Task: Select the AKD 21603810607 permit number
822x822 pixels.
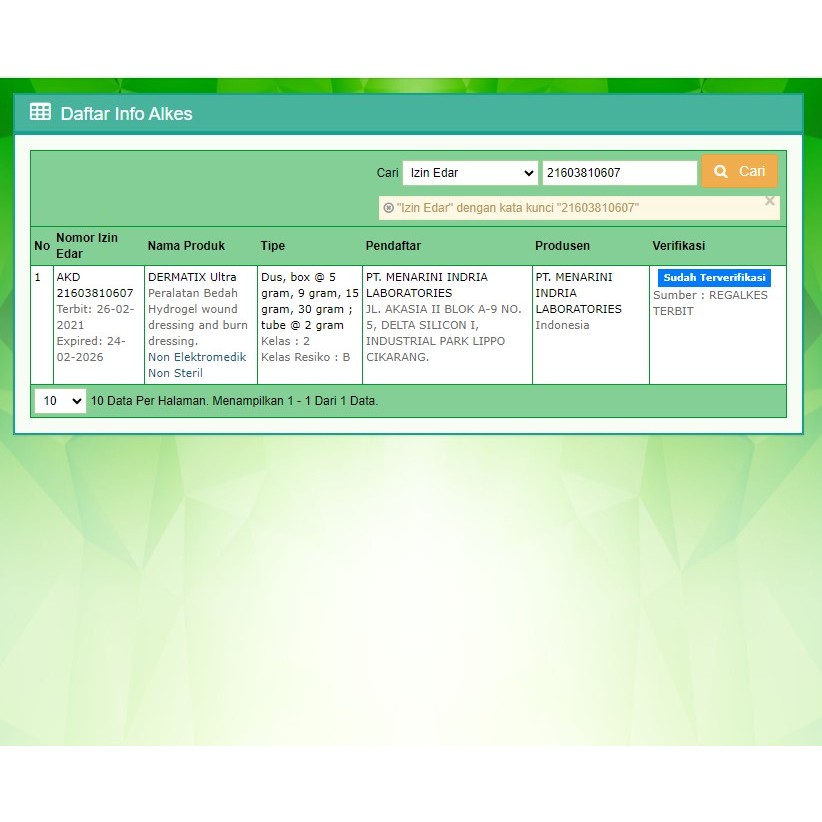Action: (95, 285)
